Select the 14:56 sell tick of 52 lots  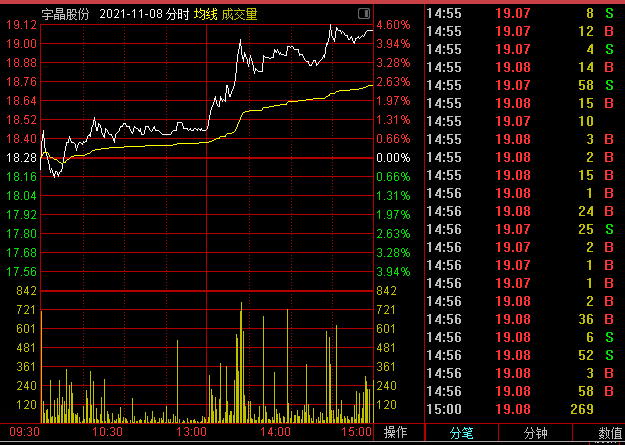point(525,355)
